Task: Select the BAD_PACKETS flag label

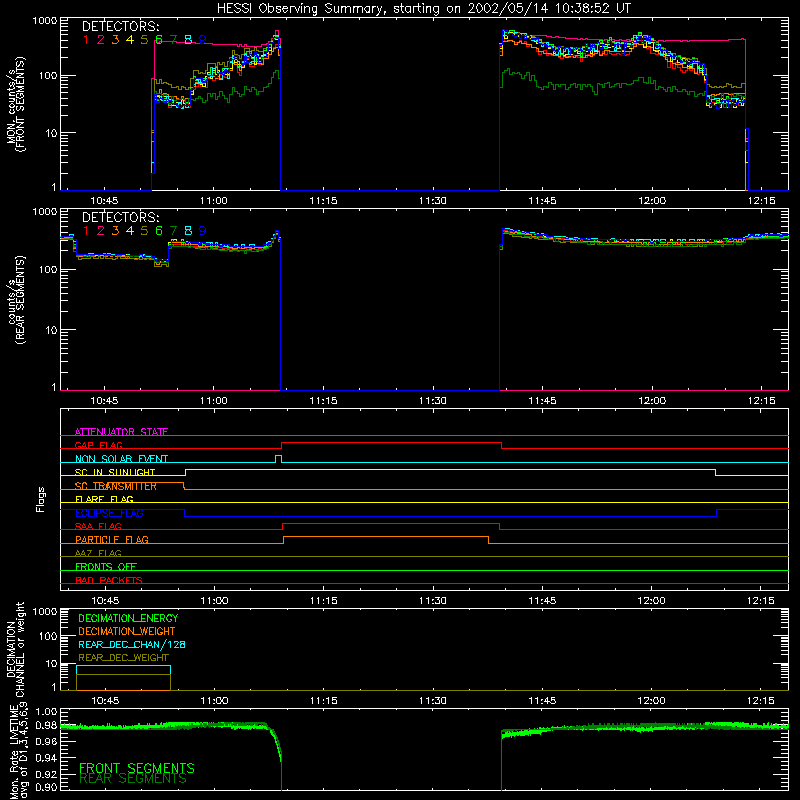Action: coord(109,580)
